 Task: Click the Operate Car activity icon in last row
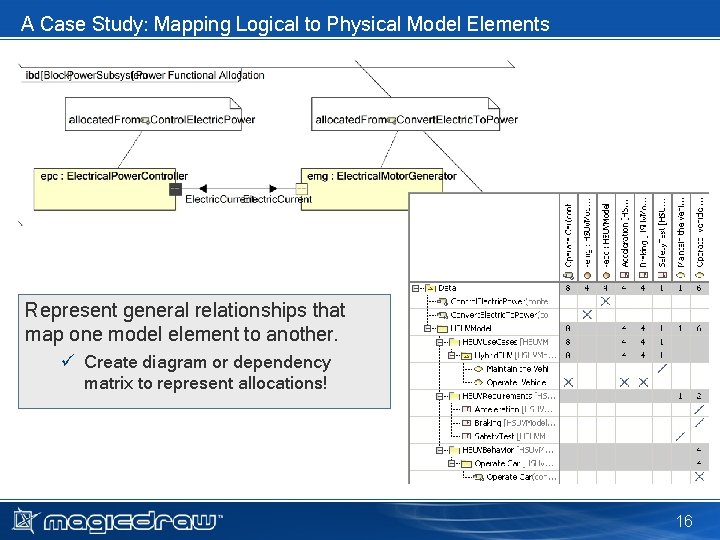478,477
